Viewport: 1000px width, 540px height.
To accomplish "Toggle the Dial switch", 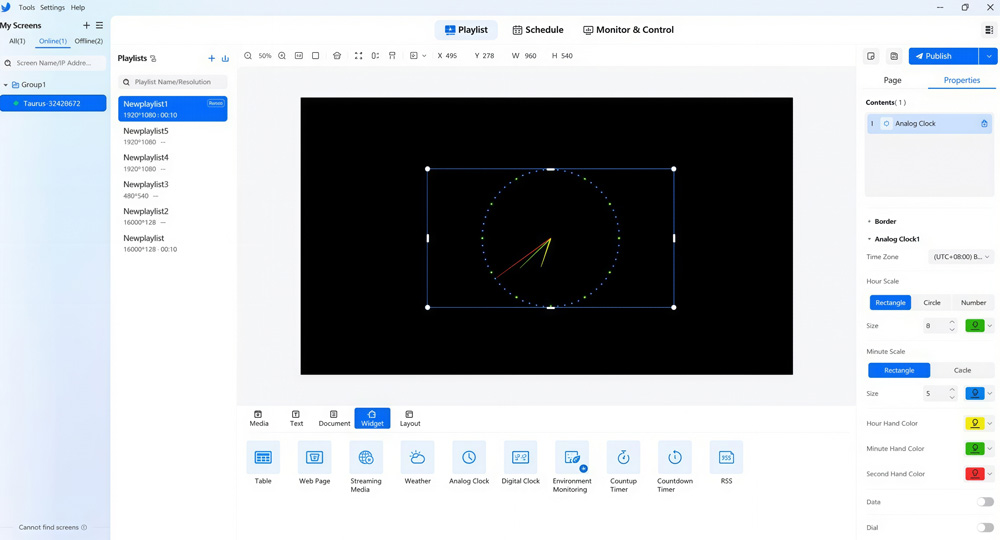I will click(985, 527).
